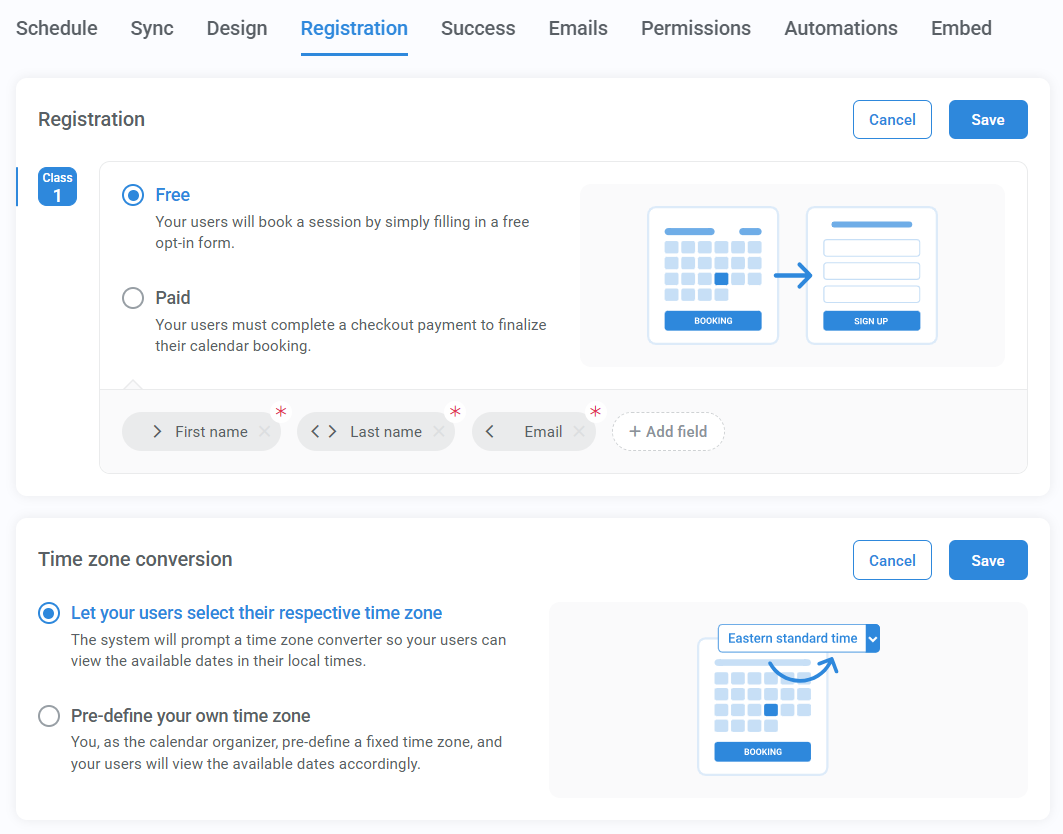Open the Add field picker
1063x834 pixels.
tap(668, 431)
